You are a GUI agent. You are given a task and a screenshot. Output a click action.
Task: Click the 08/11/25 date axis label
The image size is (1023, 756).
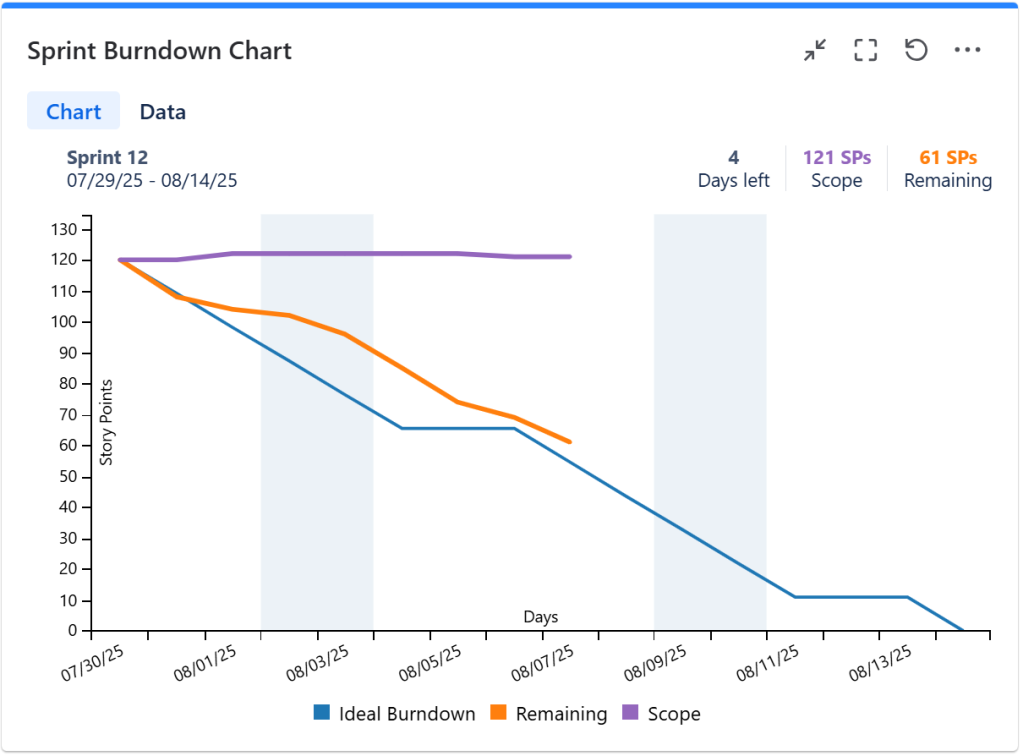point(767,663)
